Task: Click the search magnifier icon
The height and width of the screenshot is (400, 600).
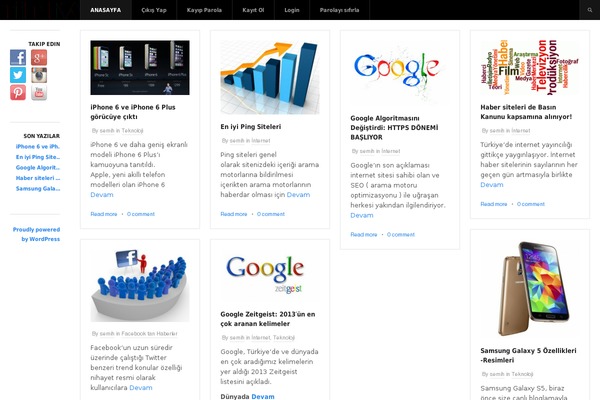Action: click(x=590, y=10)
